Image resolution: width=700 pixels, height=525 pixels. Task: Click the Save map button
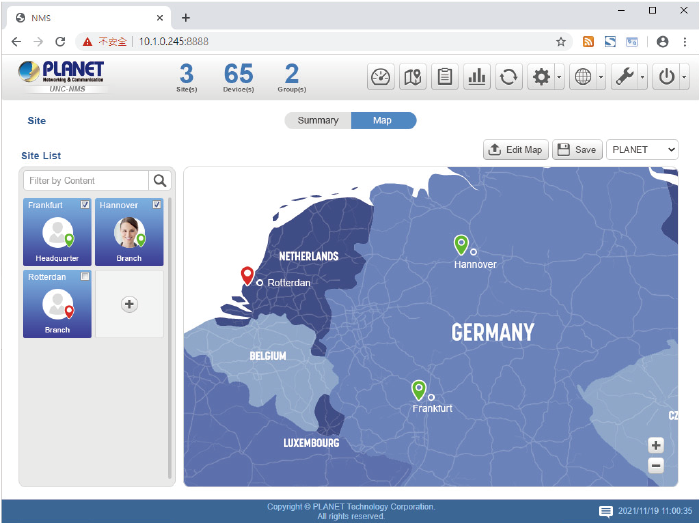(x=577, y=150)
